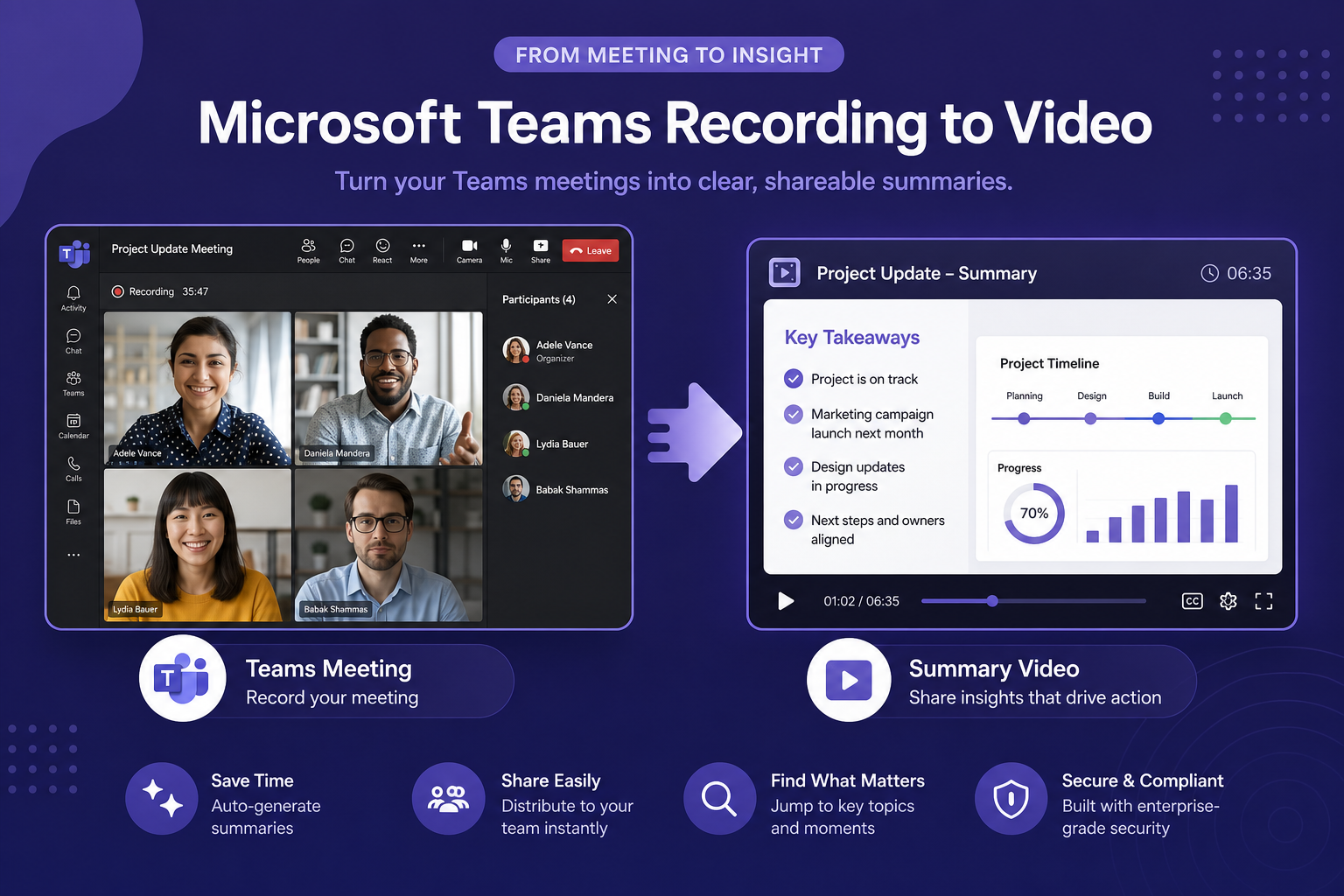Viewport: 1344px width, 896px height.
Task: Toggle closed captions on the summary video
Action: (1192, 601)
